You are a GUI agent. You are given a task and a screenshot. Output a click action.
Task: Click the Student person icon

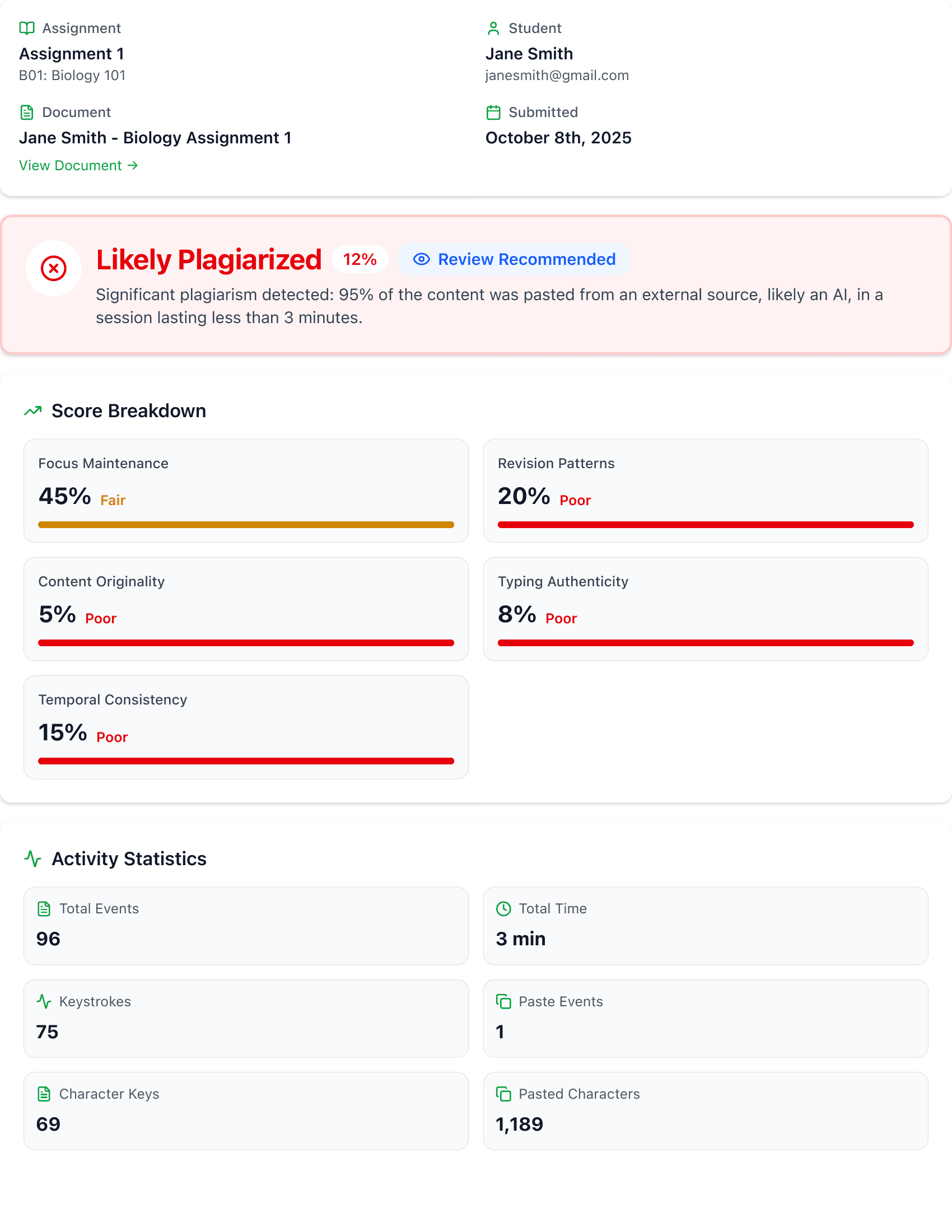coord(493,28)
